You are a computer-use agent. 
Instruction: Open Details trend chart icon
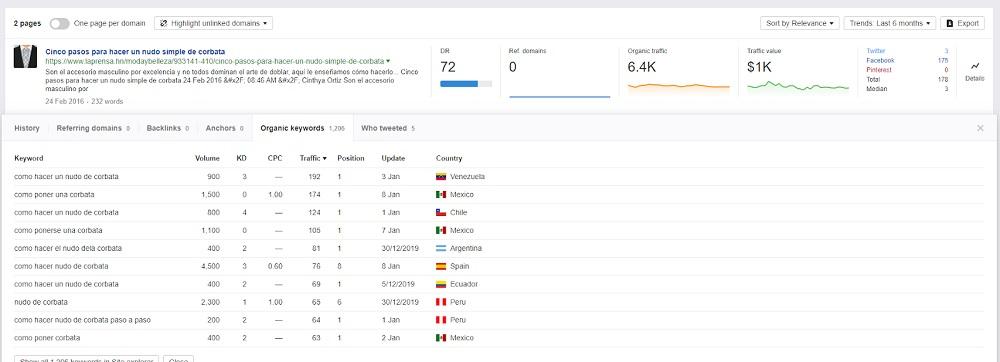pyautogui.click(x=974, y=70)
